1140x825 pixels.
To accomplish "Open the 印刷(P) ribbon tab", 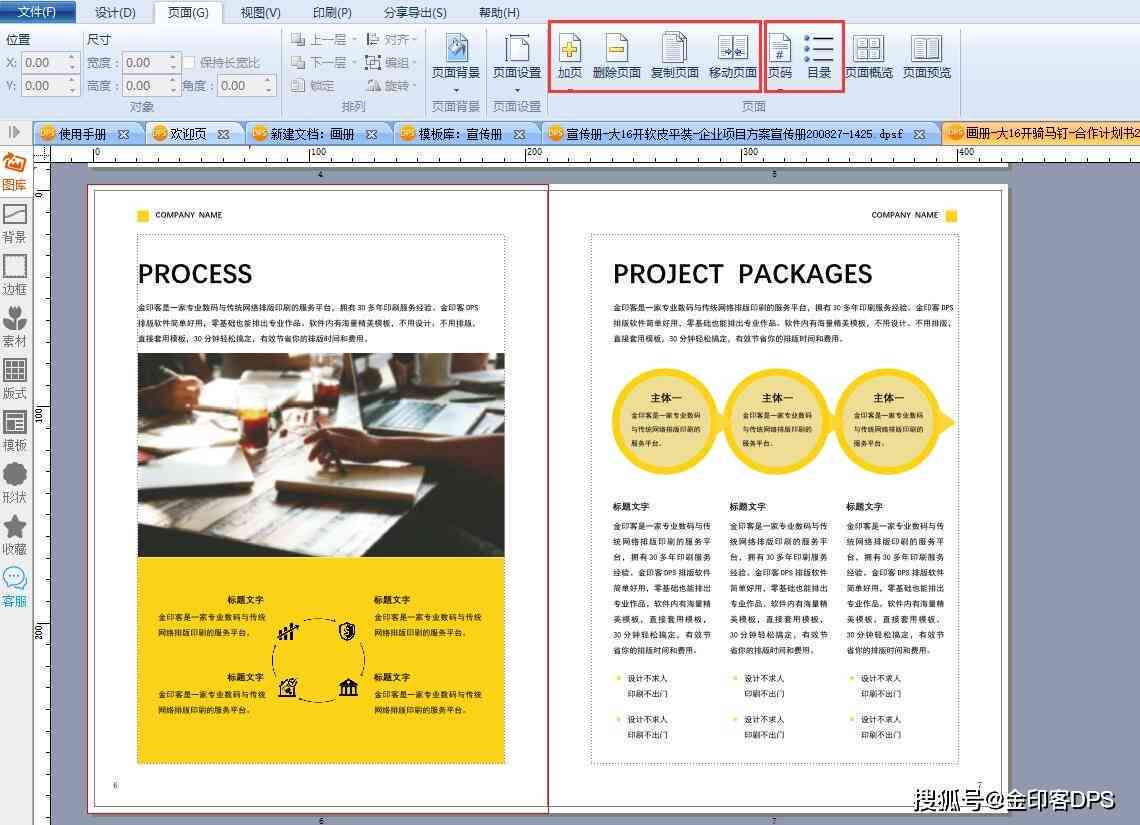I will tap(332, 12).
